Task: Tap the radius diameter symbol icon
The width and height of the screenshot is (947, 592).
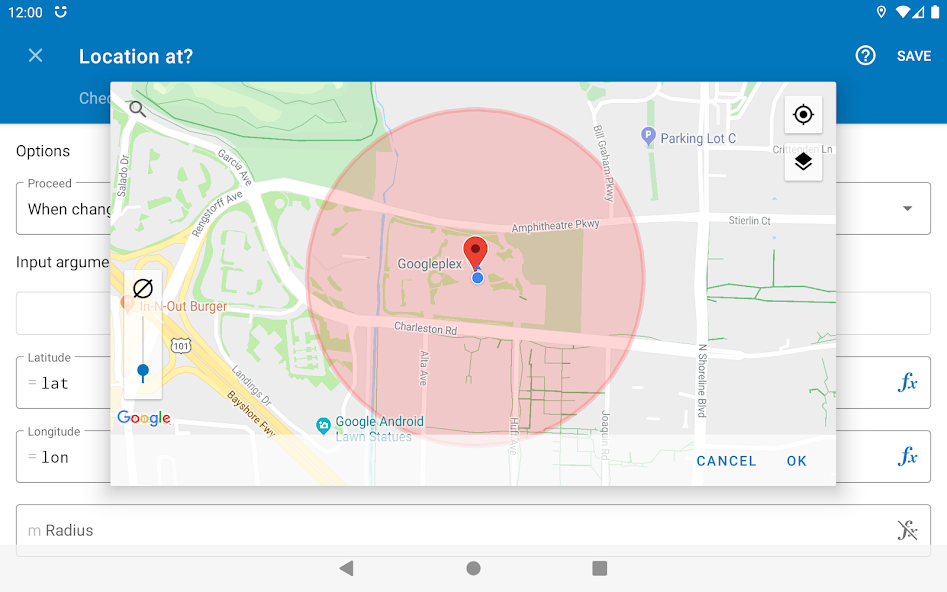Action: coord(143,288)
